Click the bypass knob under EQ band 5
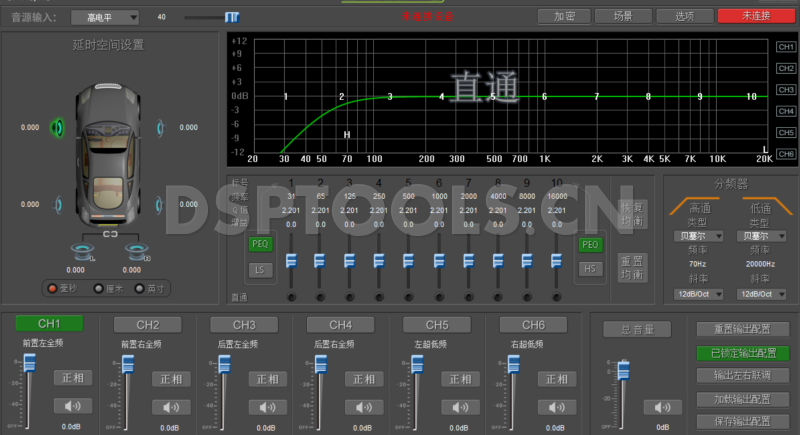The width and height of the screenshot is (800, 435). (408, 297)
